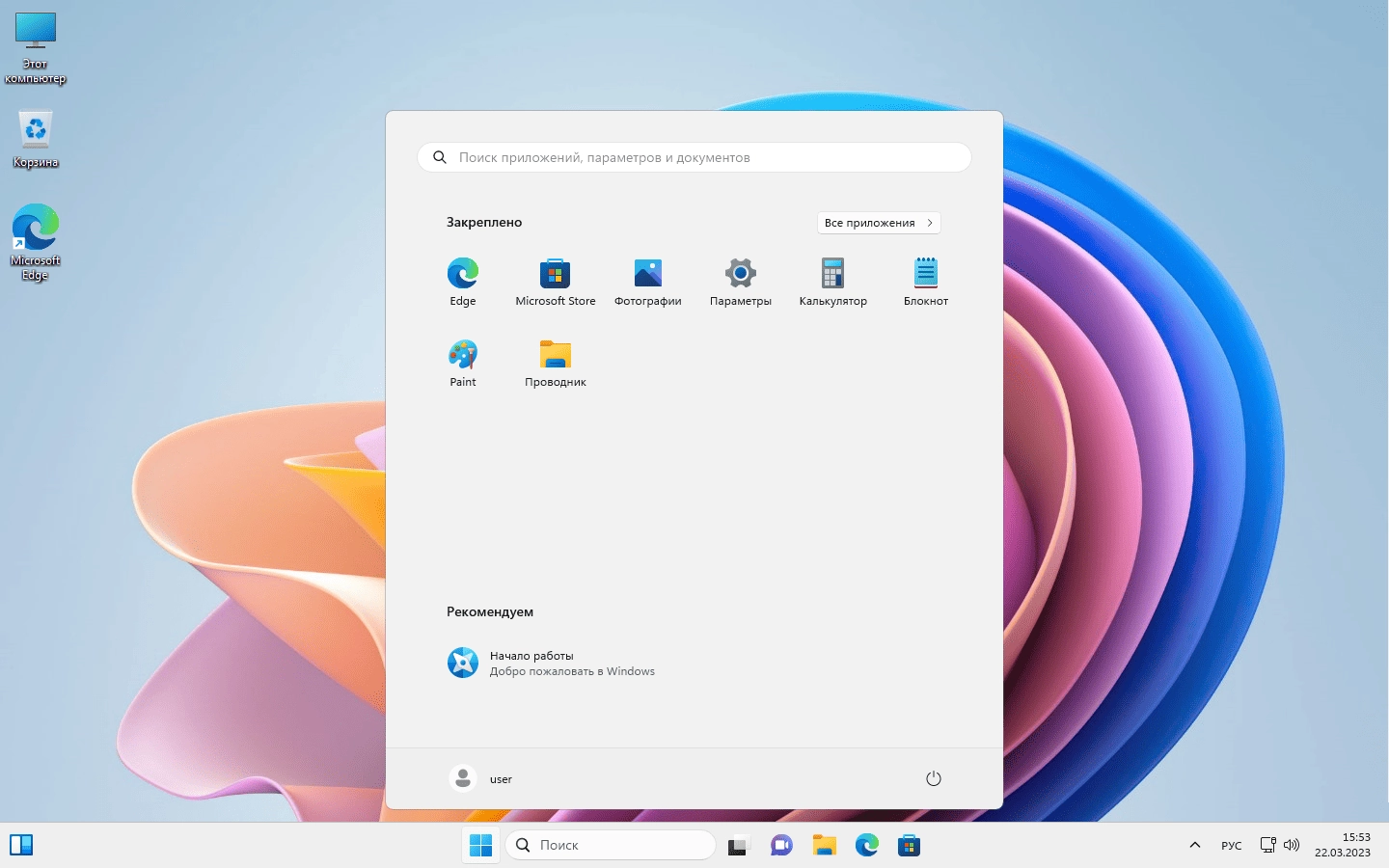1389x868 pixels.
Task: Open Edge from the taskbar
Action: 866,846
